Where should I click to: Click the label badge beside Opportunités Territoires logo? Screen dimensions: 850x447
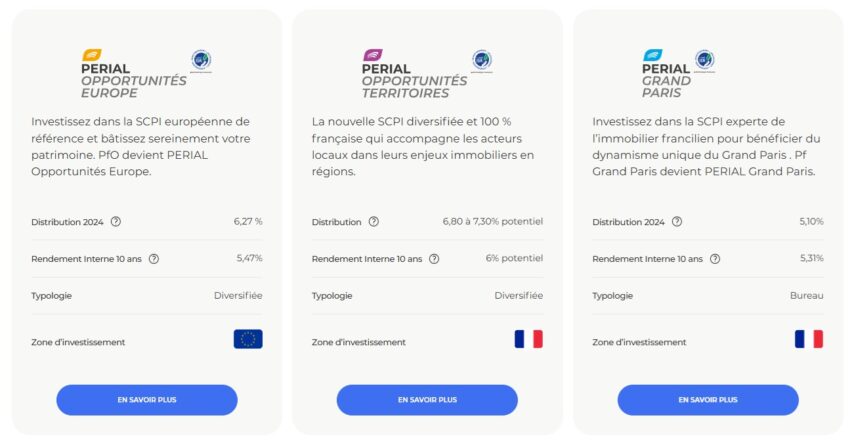point(482,61)
